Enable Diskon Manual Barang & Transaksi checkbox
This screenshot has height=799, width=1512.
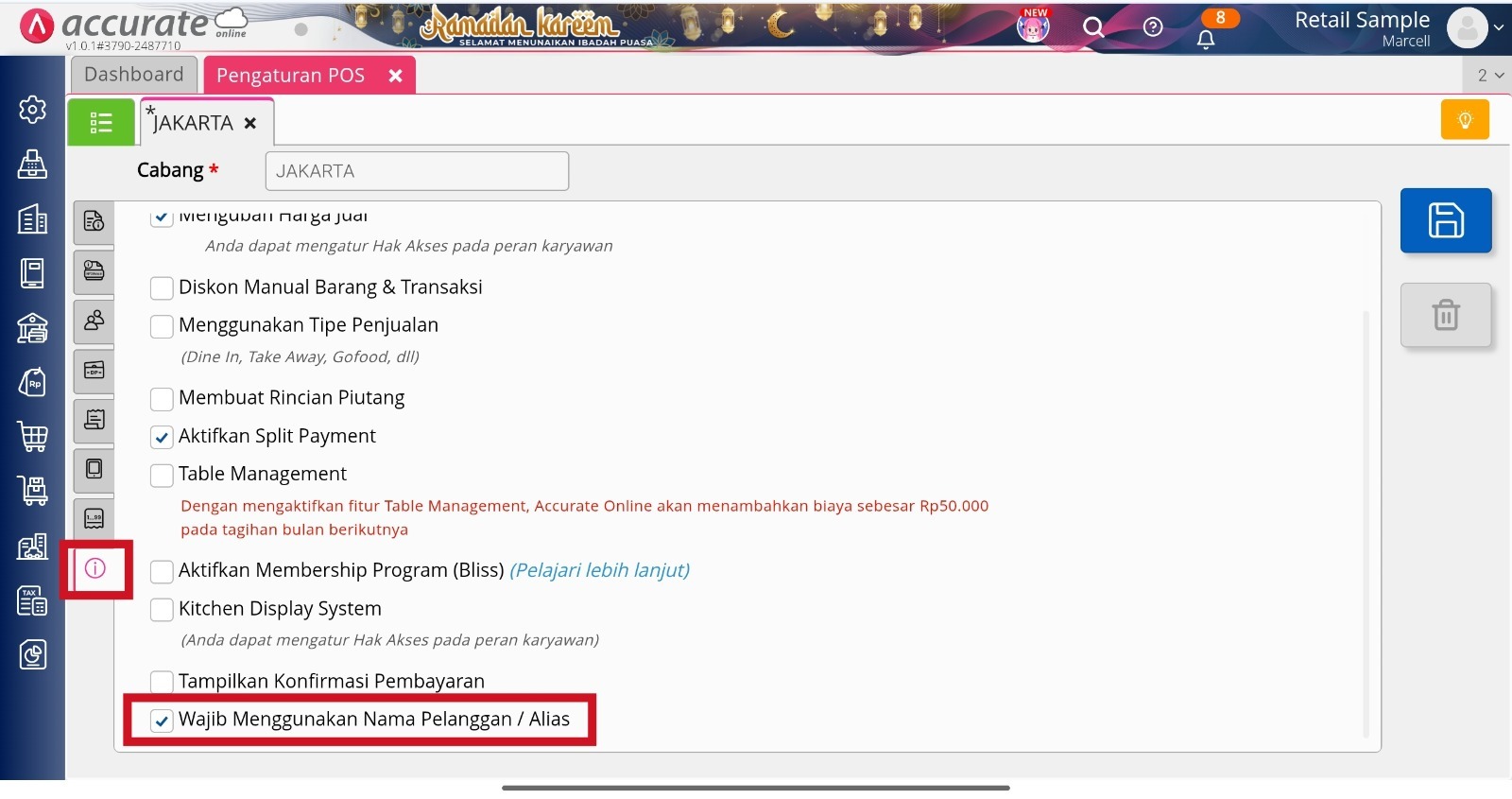click(162, 287)
